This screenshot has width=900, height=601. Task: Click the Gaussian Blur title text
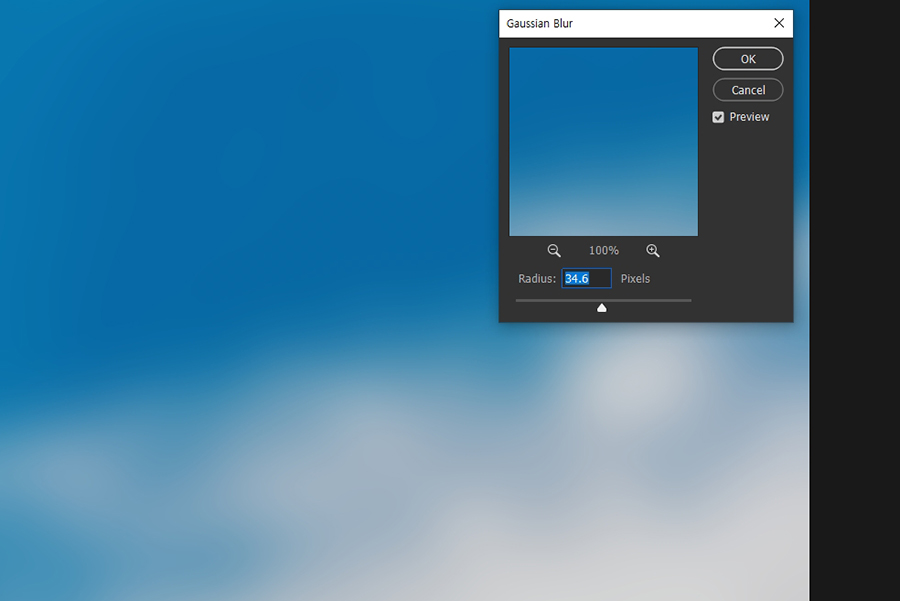pyautogui.click(x=540, y=24)
